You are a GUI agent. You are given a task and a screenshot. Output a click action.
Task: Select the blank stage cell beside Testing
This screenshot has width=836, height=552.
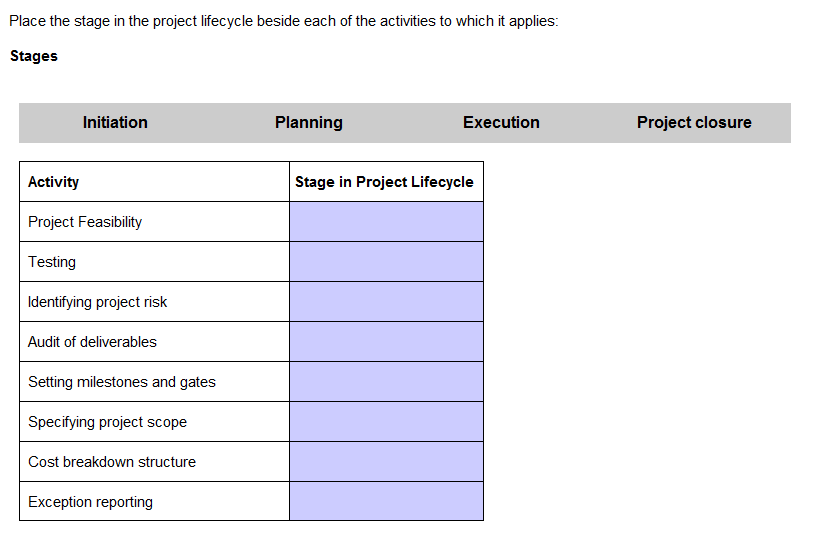coord(386,262)
